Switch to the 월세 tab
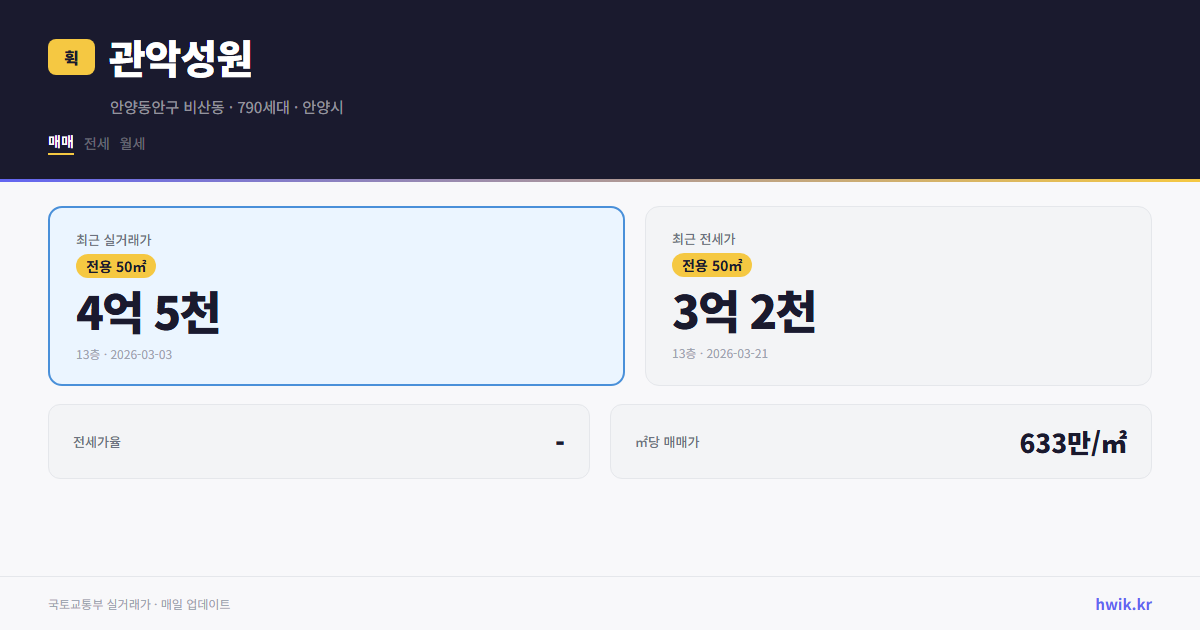 [131, 143]
